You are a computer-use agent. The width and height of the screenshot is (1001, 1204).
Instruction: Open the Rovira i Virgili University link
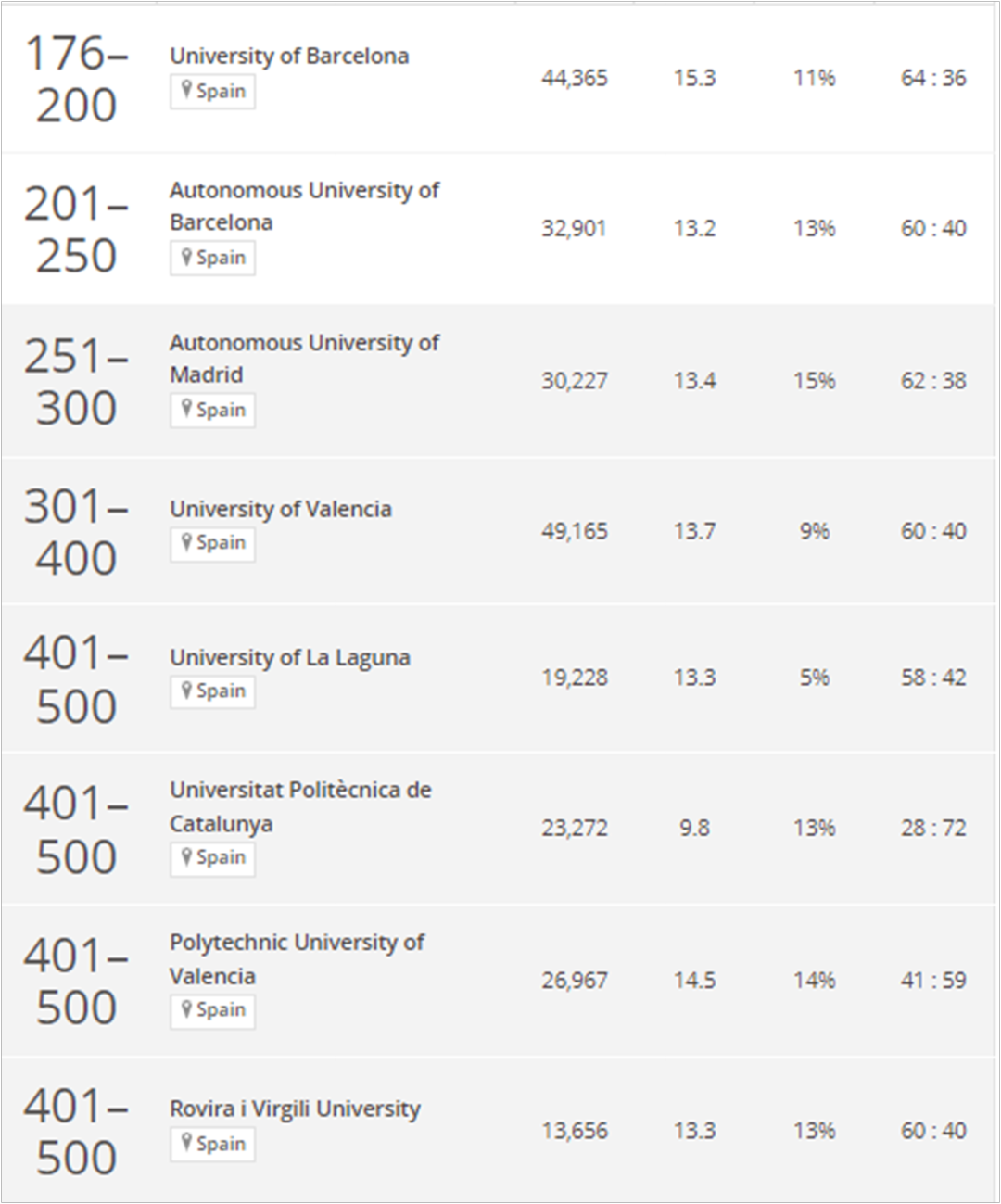(295, 1109)
